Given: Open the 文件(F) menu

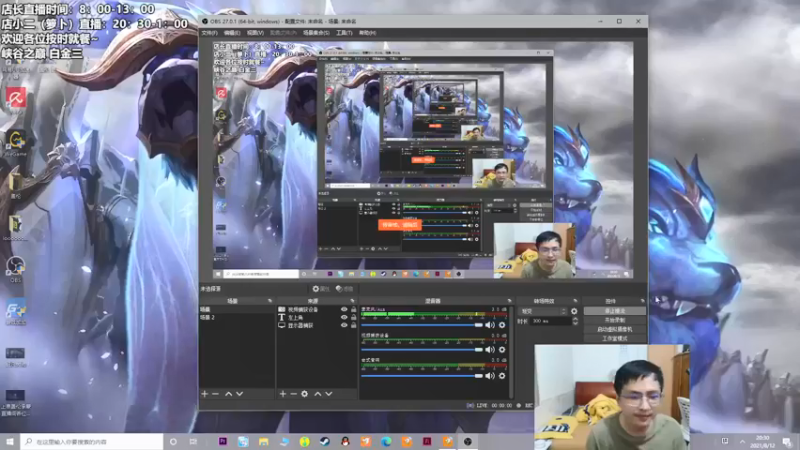Looking at the screenshot, I should click(x=209, y=33).
